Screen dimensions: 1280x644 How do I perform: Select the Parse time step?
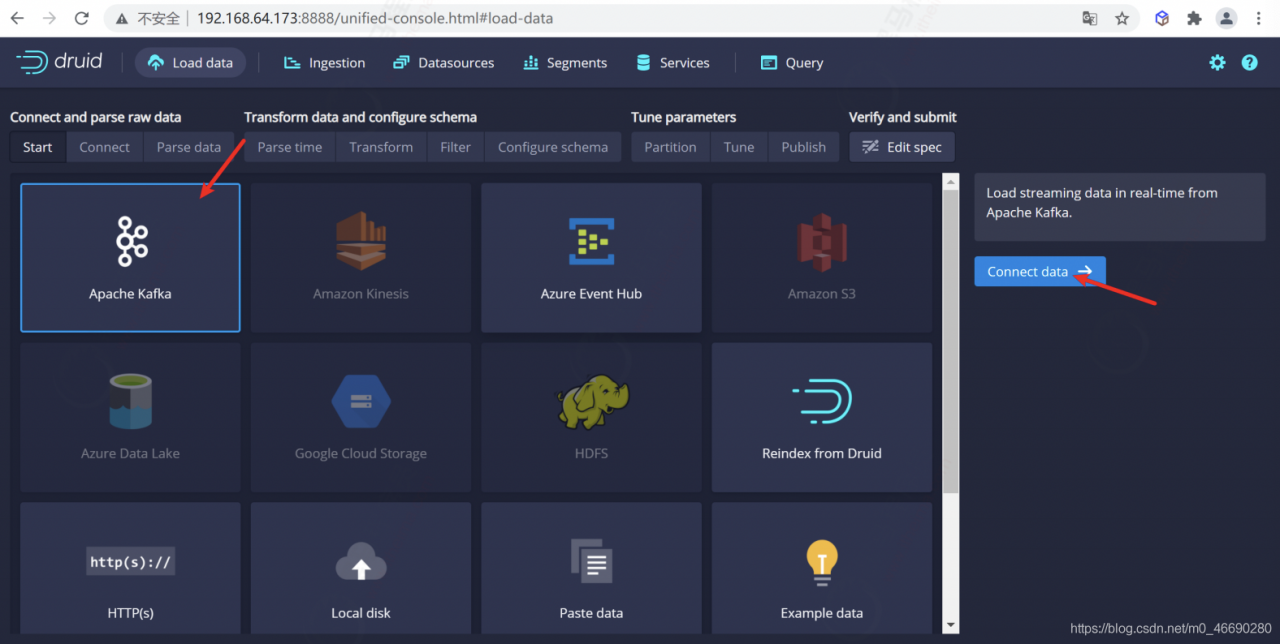[x=290, y=147]
